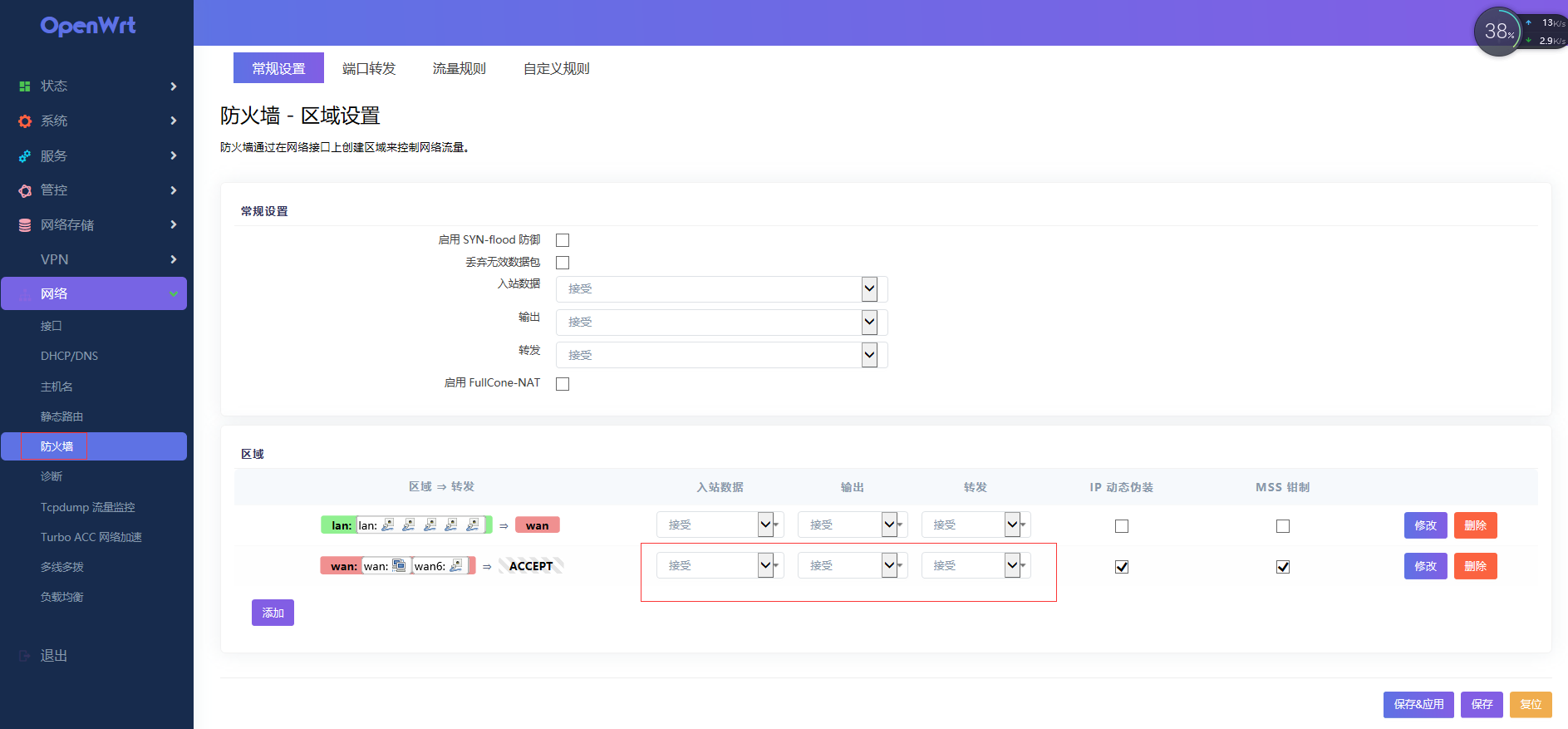Toggle the FullCone-NAT checkbox

coord(563,384)
